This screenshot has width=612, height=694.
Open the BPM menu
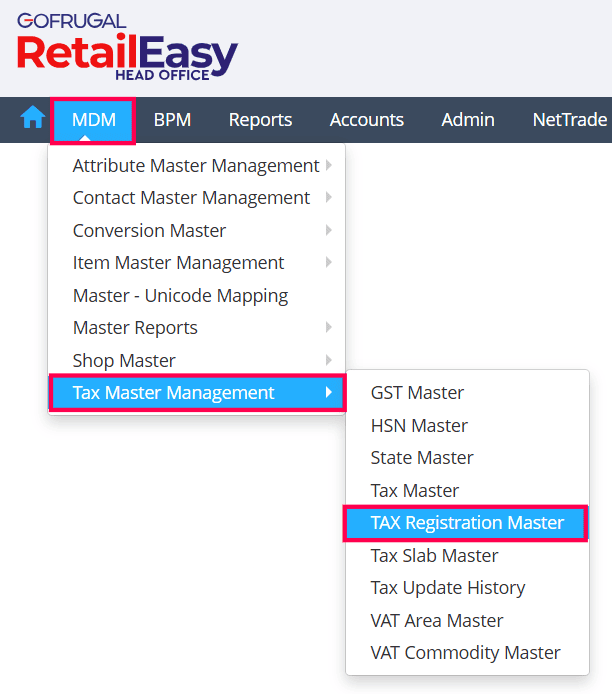tap(172, 120)
